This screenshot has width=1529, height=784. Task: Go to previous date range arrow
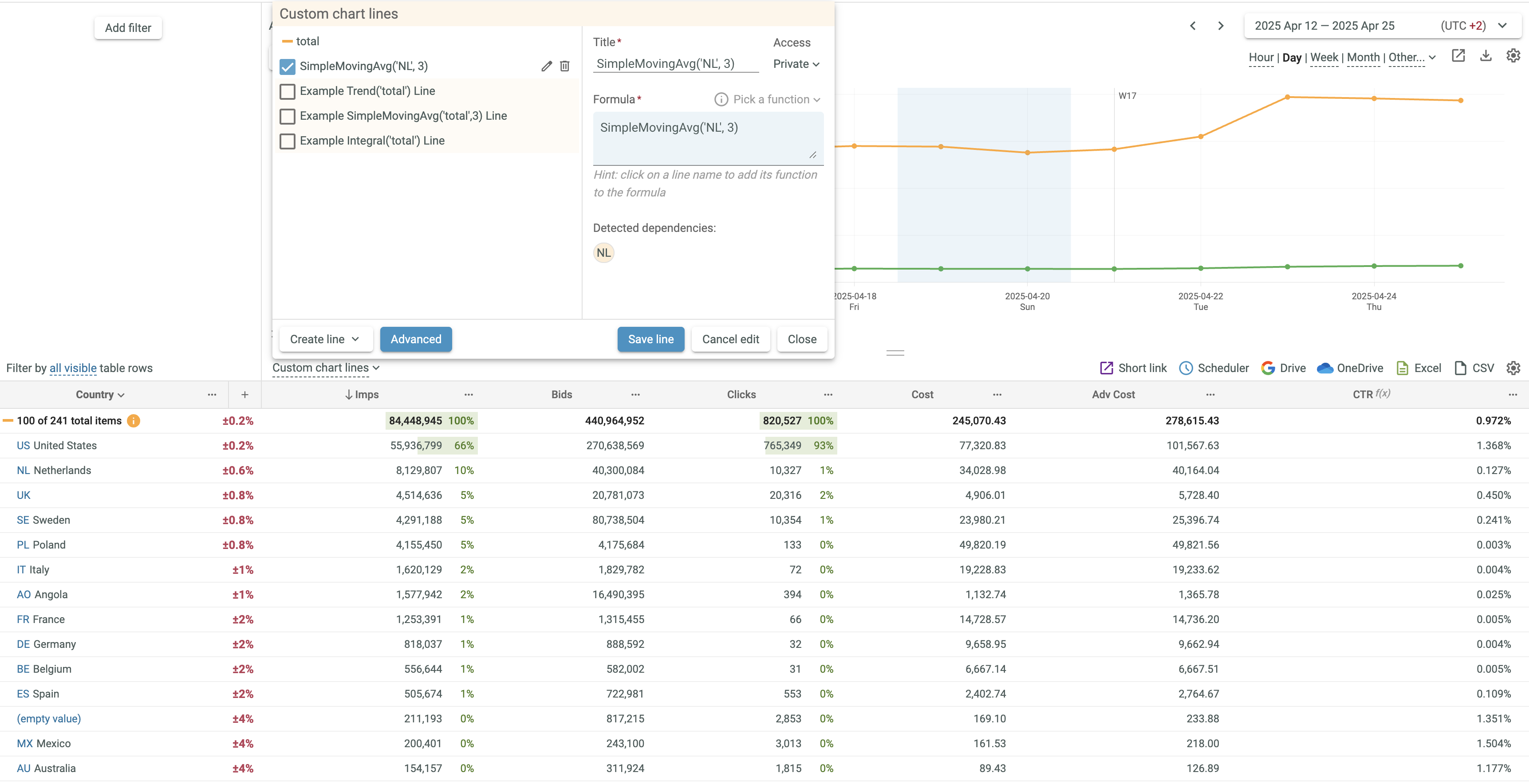pyautogui.click(x=1193, y=26)
